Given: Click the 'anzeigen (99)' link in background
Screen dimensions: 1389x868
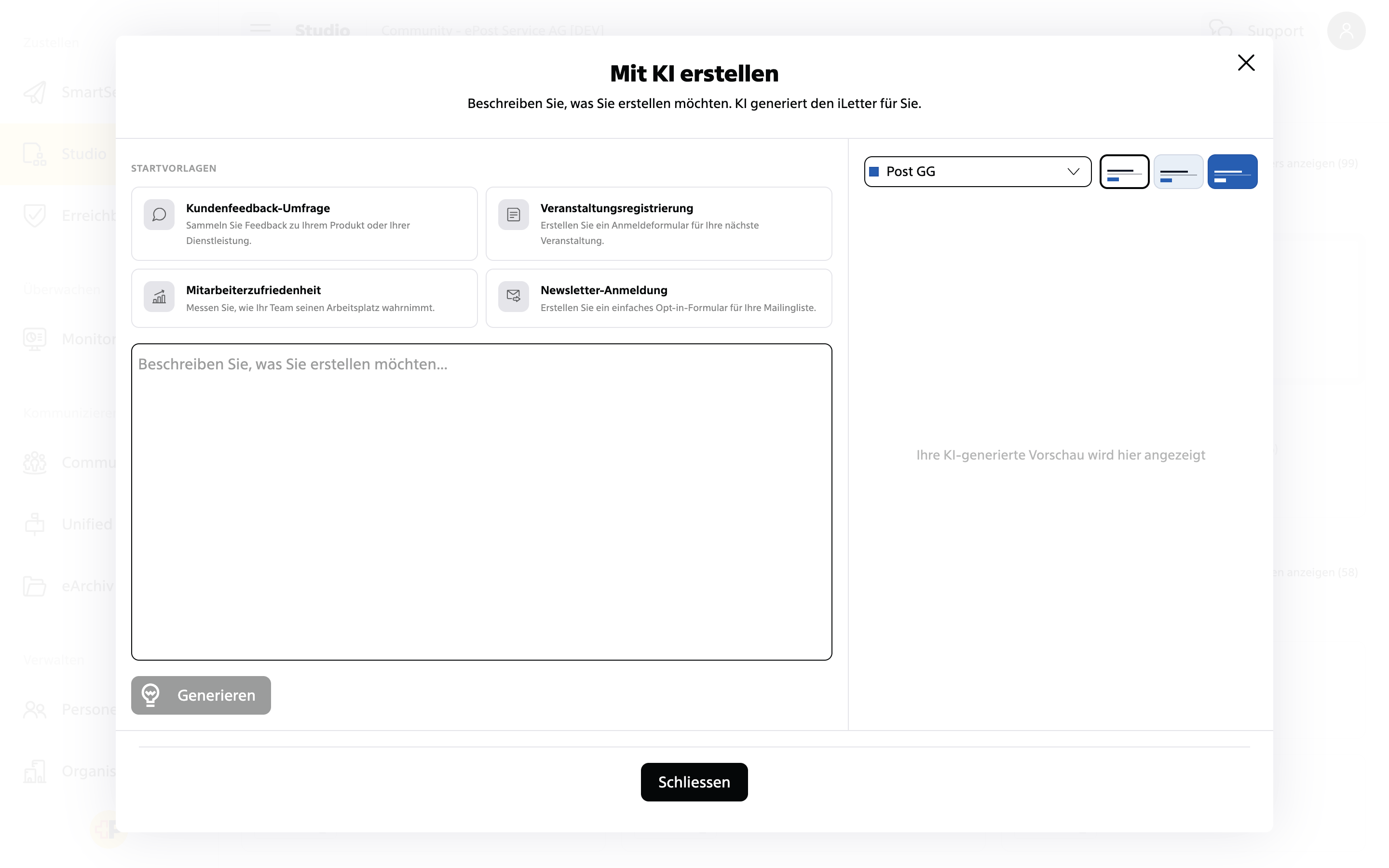Looking at the screenshot, I should (x=1316, y=163).
